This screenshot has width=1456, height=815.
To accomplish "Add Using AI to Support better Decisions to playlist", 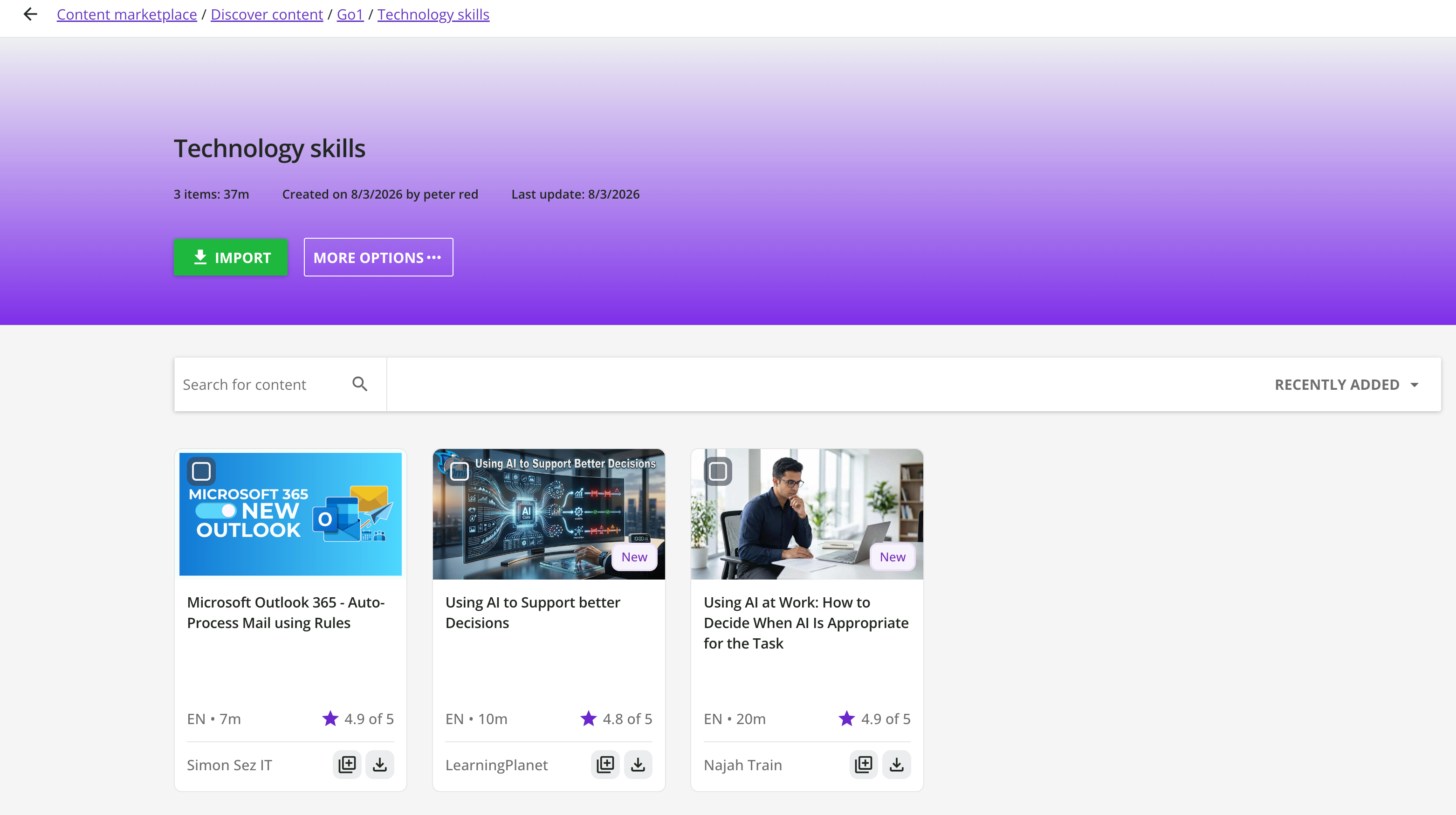I will click(x=605, y=765).
